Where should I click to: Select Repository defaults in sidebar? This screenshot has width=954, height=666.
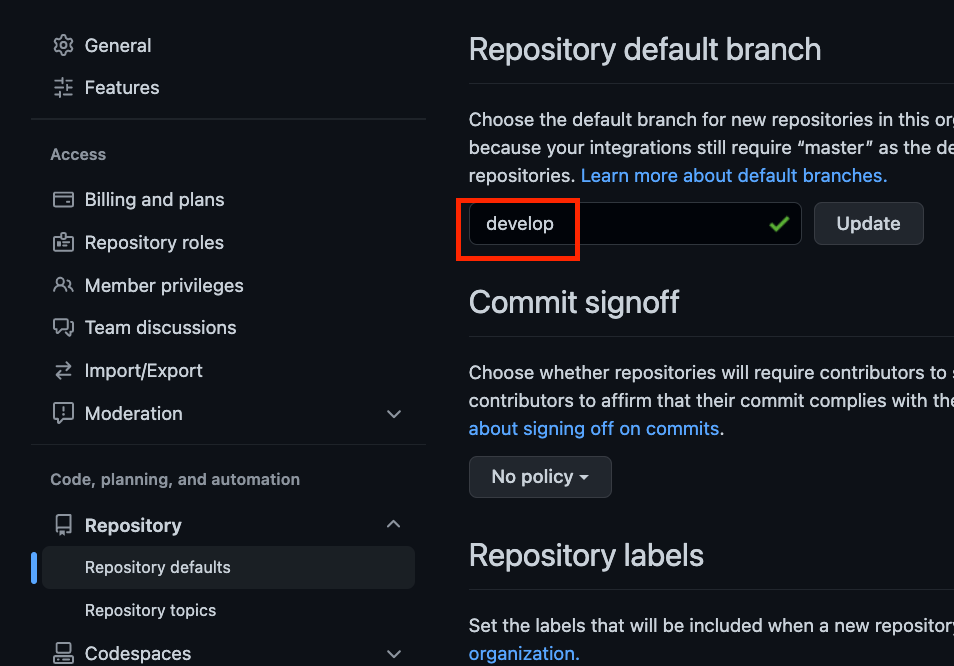158,567
